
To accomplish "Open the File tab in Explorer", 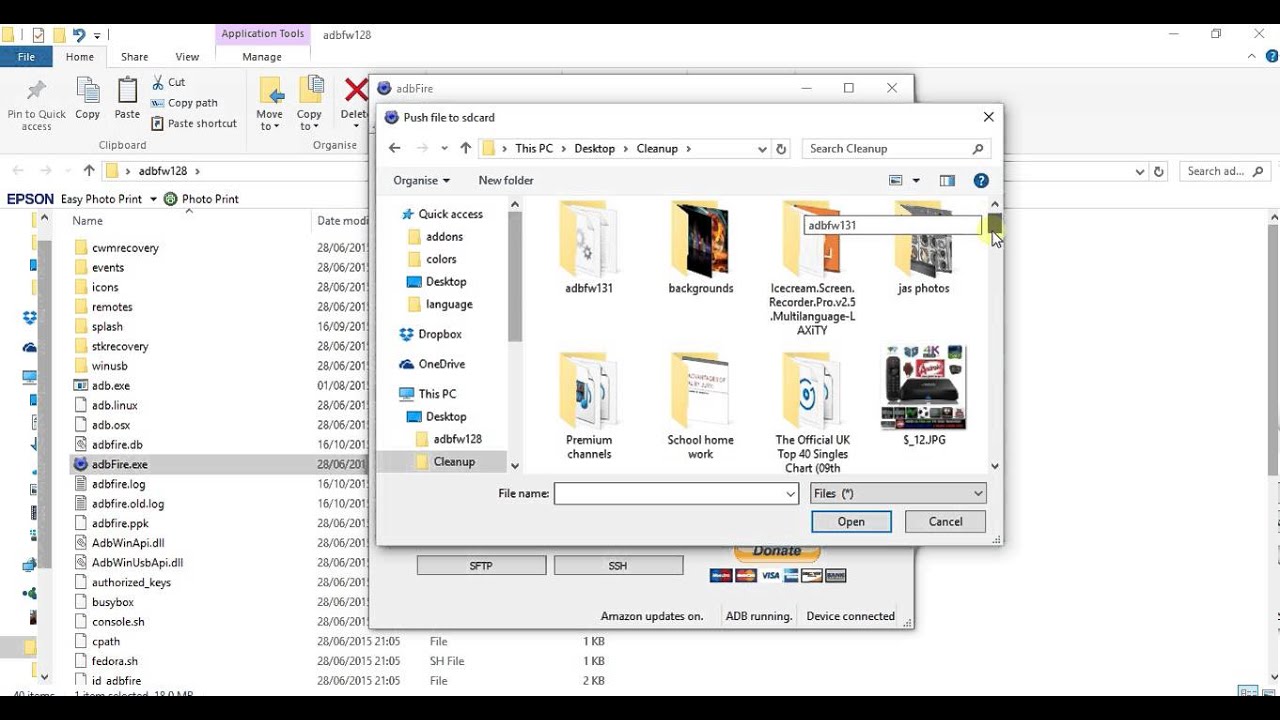I will click(26, 57).
